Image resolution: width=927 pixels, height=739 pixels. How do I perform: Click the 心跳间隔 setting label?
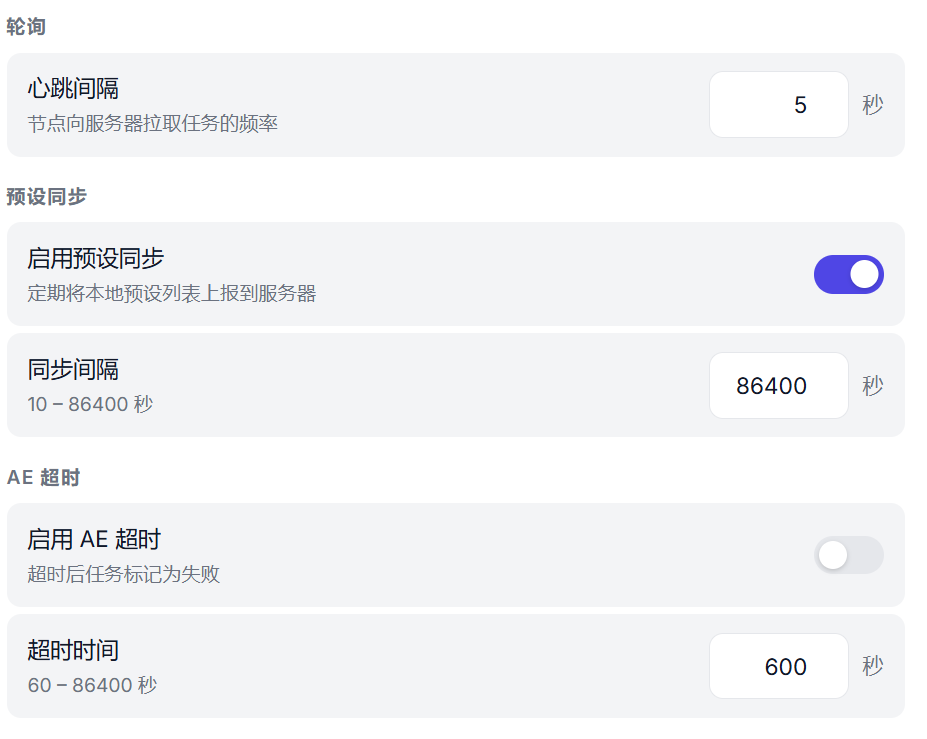coord(73,89)
